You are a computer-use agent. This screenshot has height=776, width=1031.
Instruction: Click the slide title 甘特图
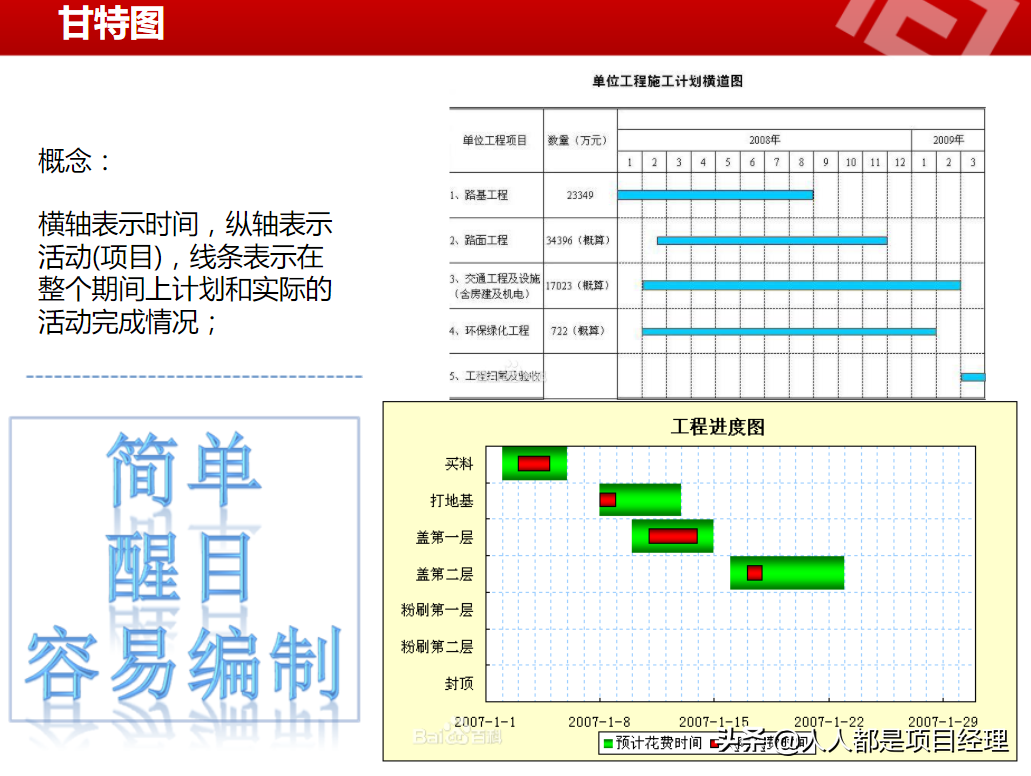(111, 24)
